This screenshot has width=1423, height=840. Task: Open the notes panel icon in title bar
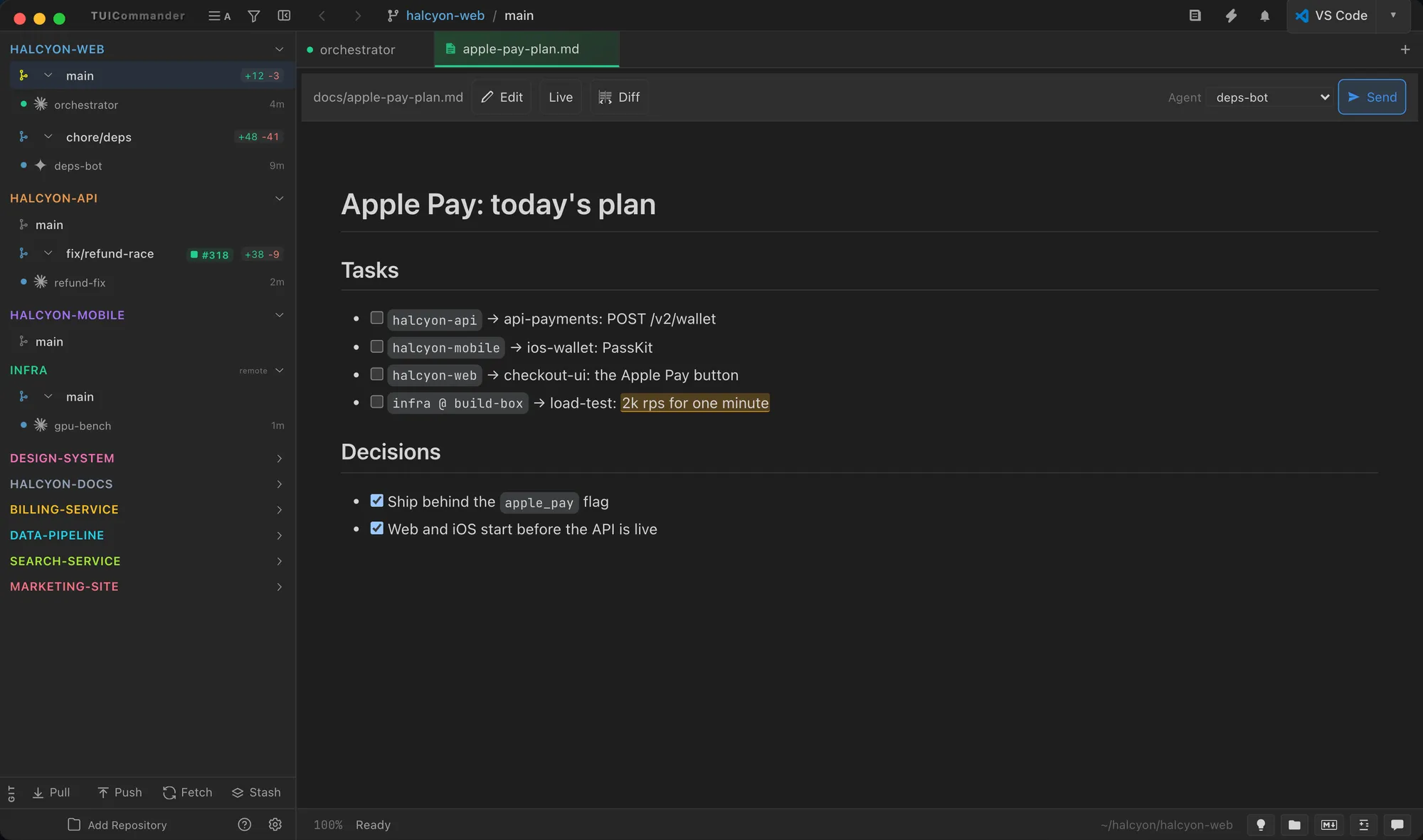pyautogui.click(x=1195, y=16)
